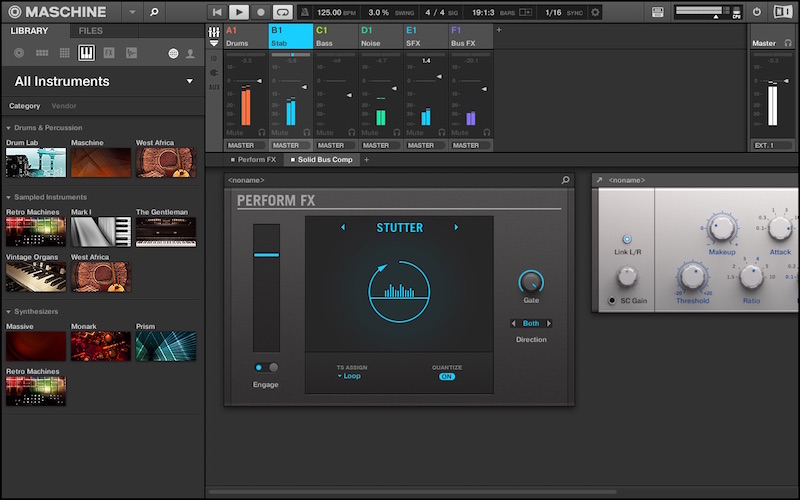Click the NI logo at the top right
The height and width of the screenshot is (500, 800).
783,12
